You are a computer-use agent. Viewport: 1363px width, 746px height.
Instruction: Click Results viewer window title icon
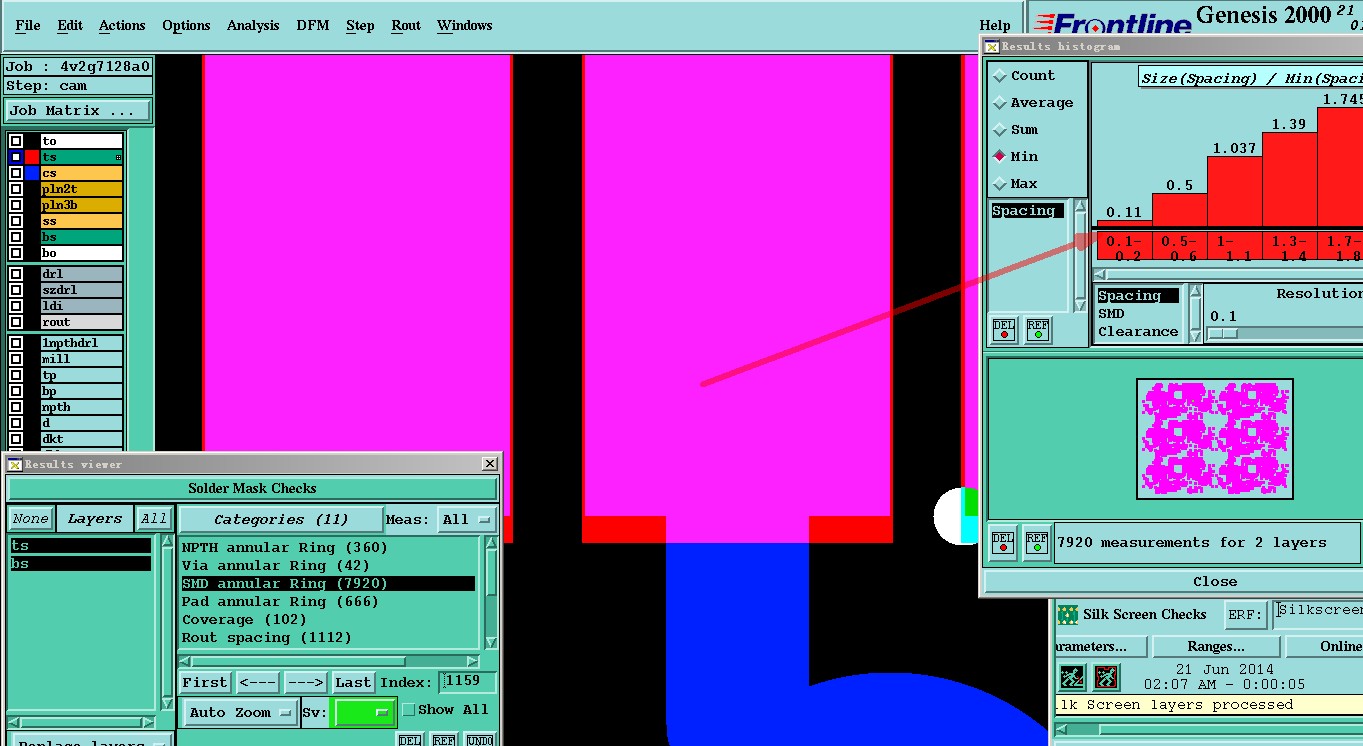click(x=14, y=464)
